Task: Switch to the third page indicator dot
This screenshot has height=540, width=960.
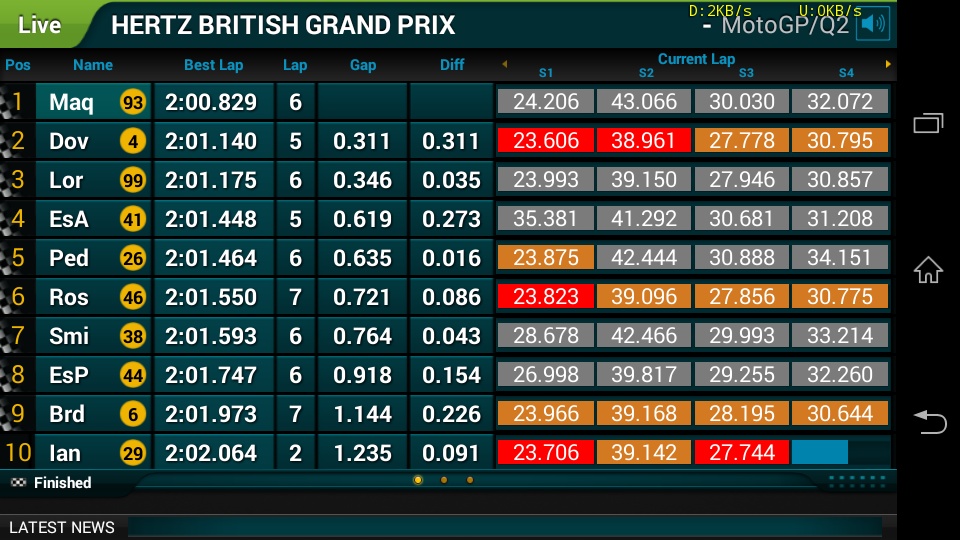Action: (470, 480)
